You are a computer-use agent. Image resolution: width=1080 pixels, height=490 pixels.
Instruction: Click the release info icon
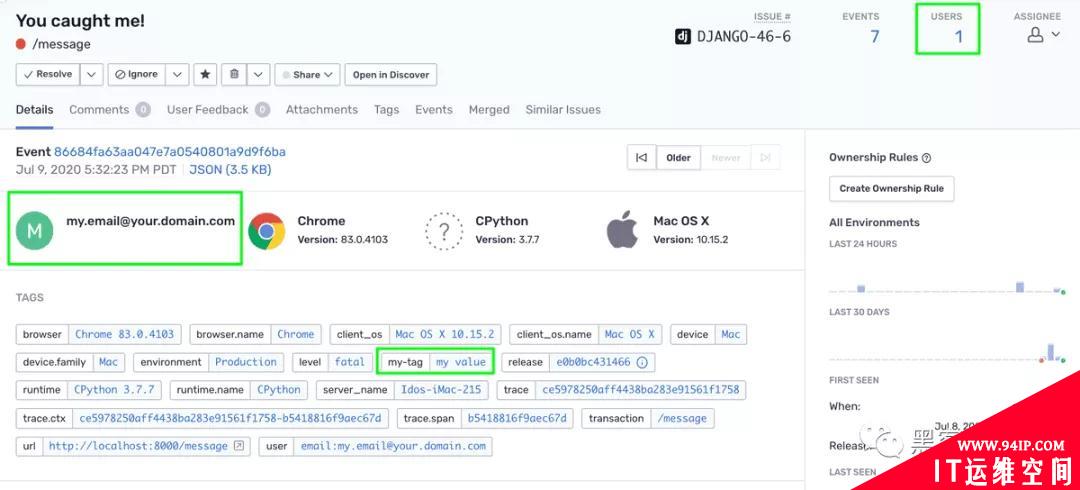642,362
